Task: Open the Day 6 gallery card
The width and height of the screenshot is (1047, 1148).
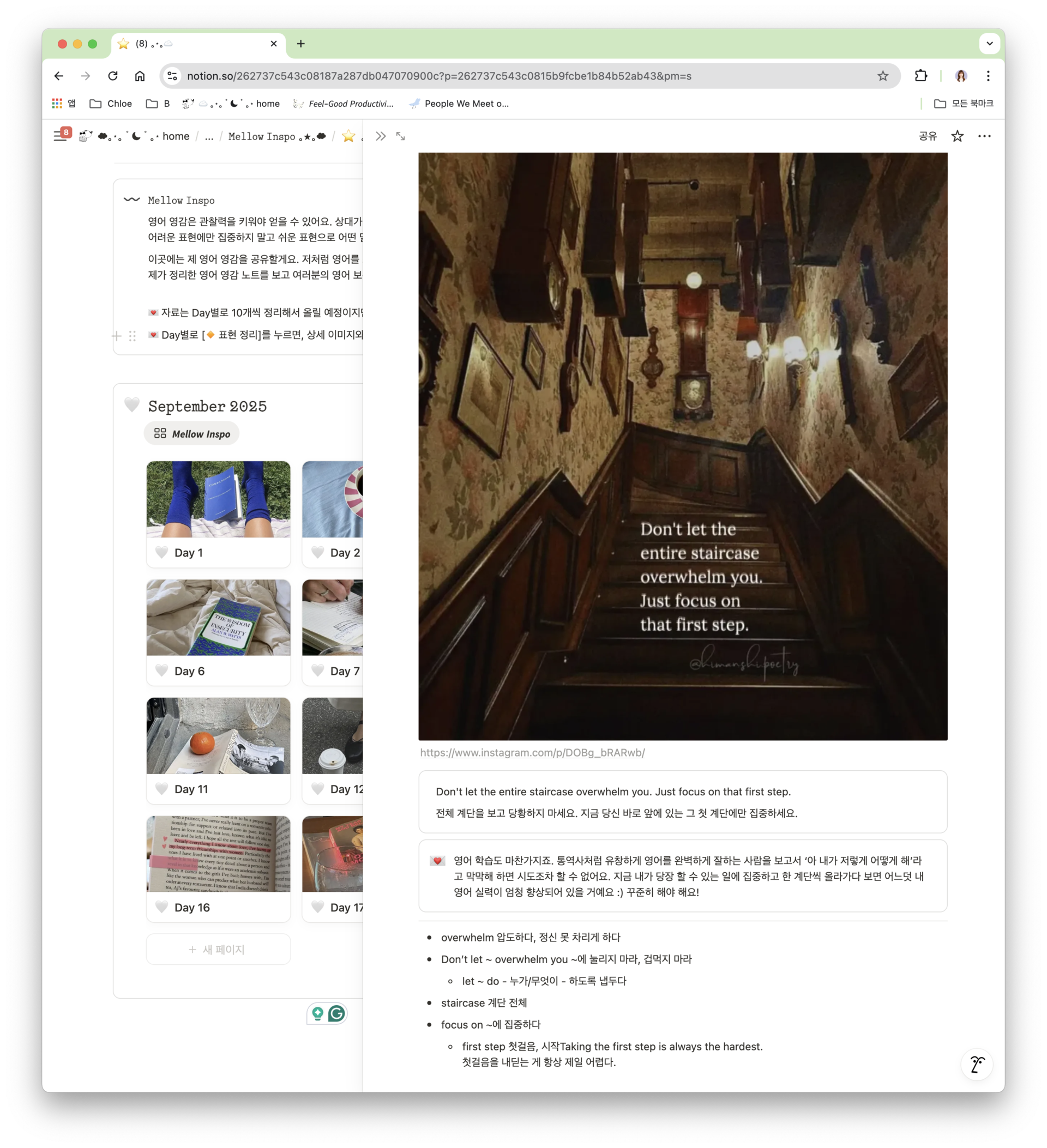Action: click(x=218, y=632)
